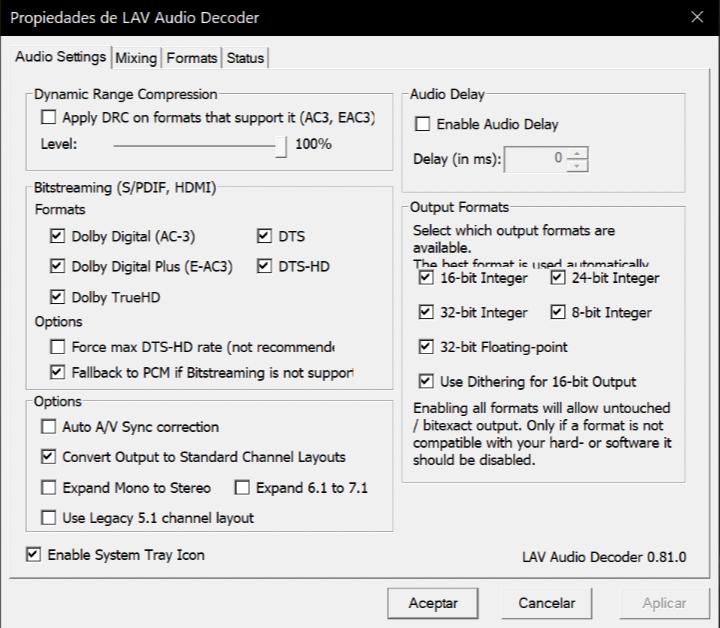Disable the Enable System Tray Icon option
Viewport: 720px width, 628px height.
[x=34, y=554]
